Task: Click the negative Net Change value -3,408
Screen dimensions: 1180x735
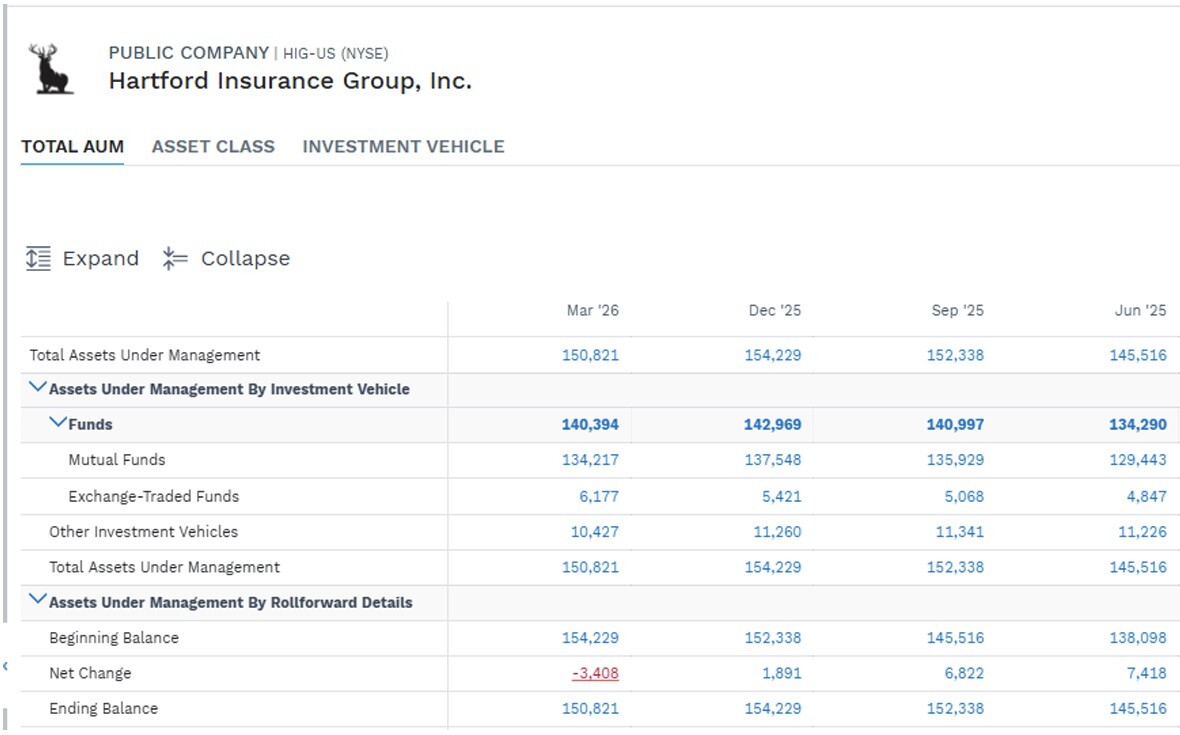Action: pos(595,673)
